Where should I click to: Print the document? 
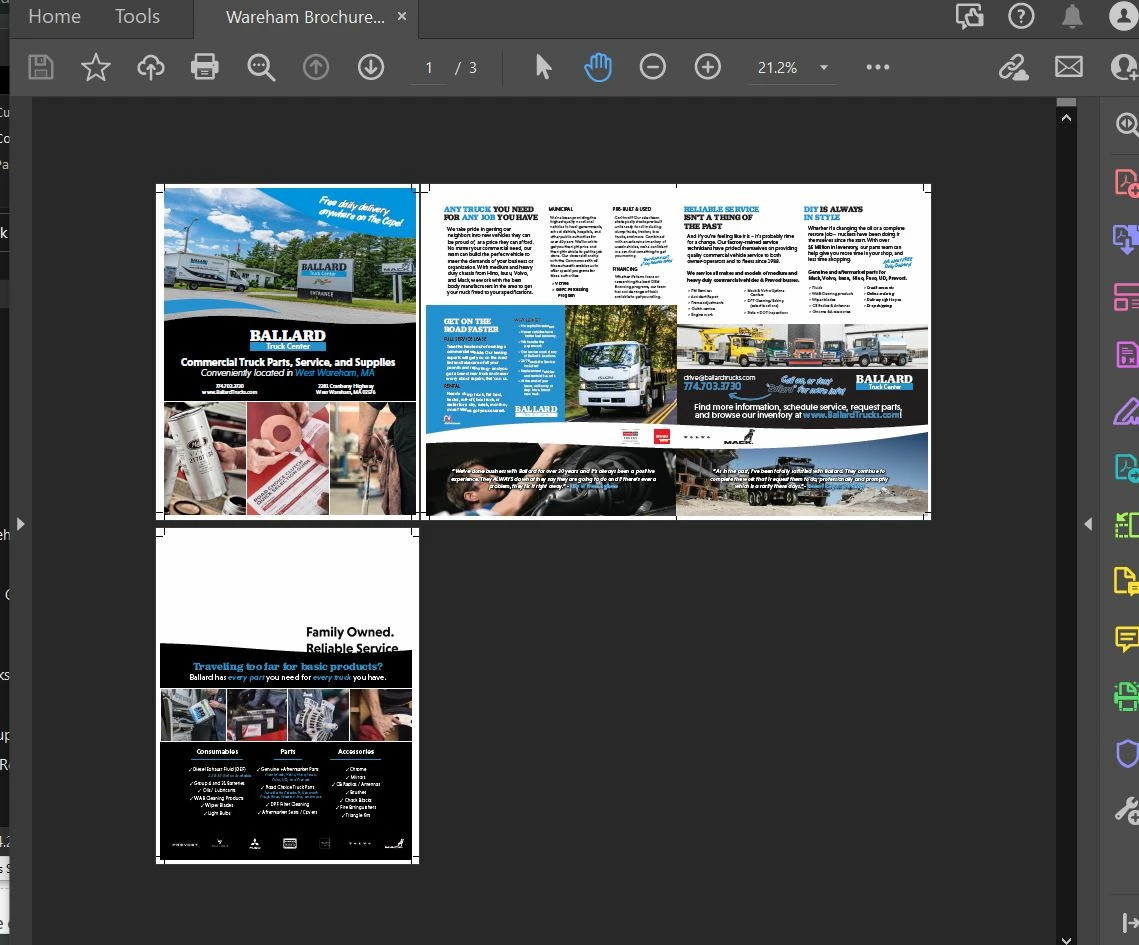click(205, 67)
